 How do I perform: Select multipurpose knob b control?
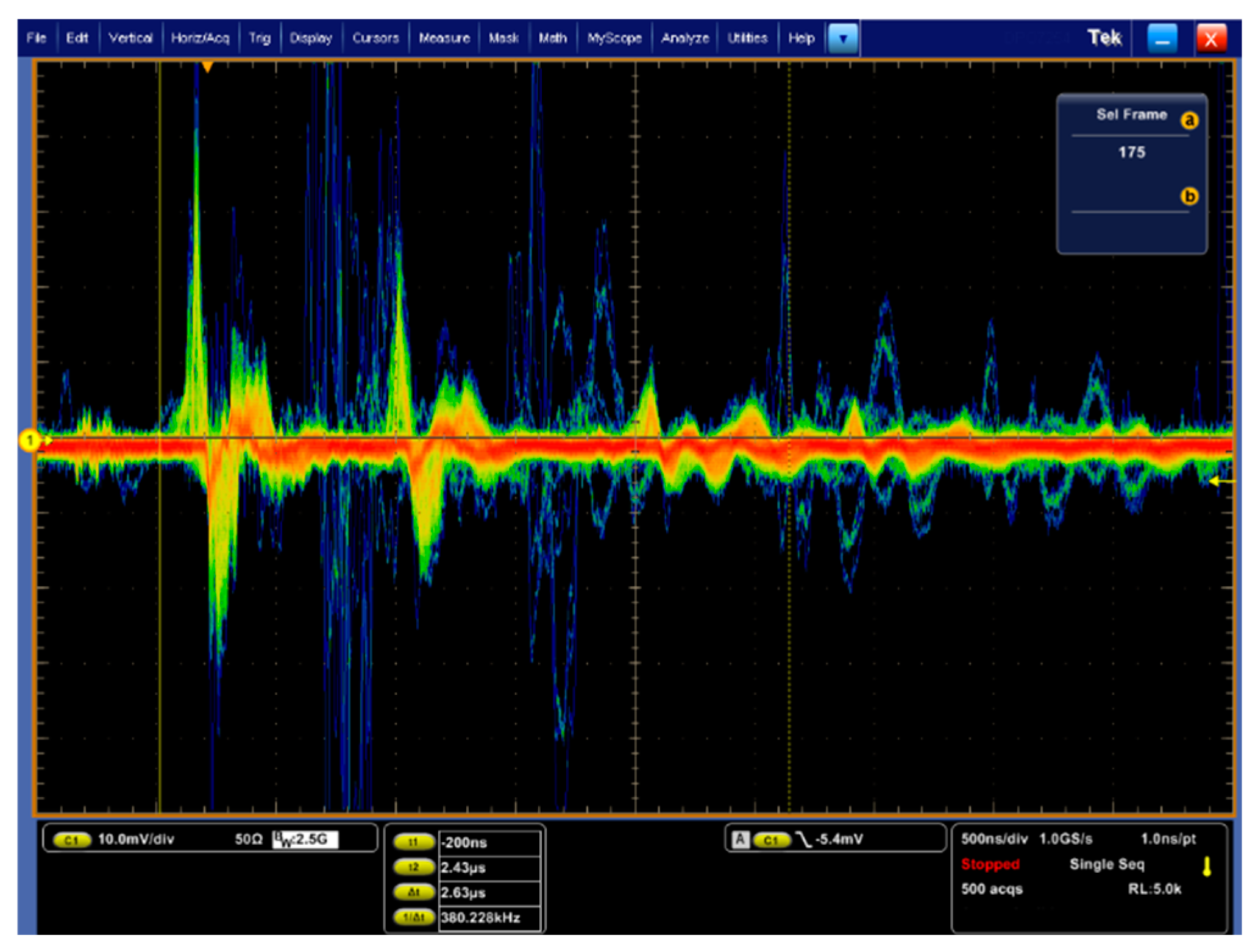(1189, 196)
